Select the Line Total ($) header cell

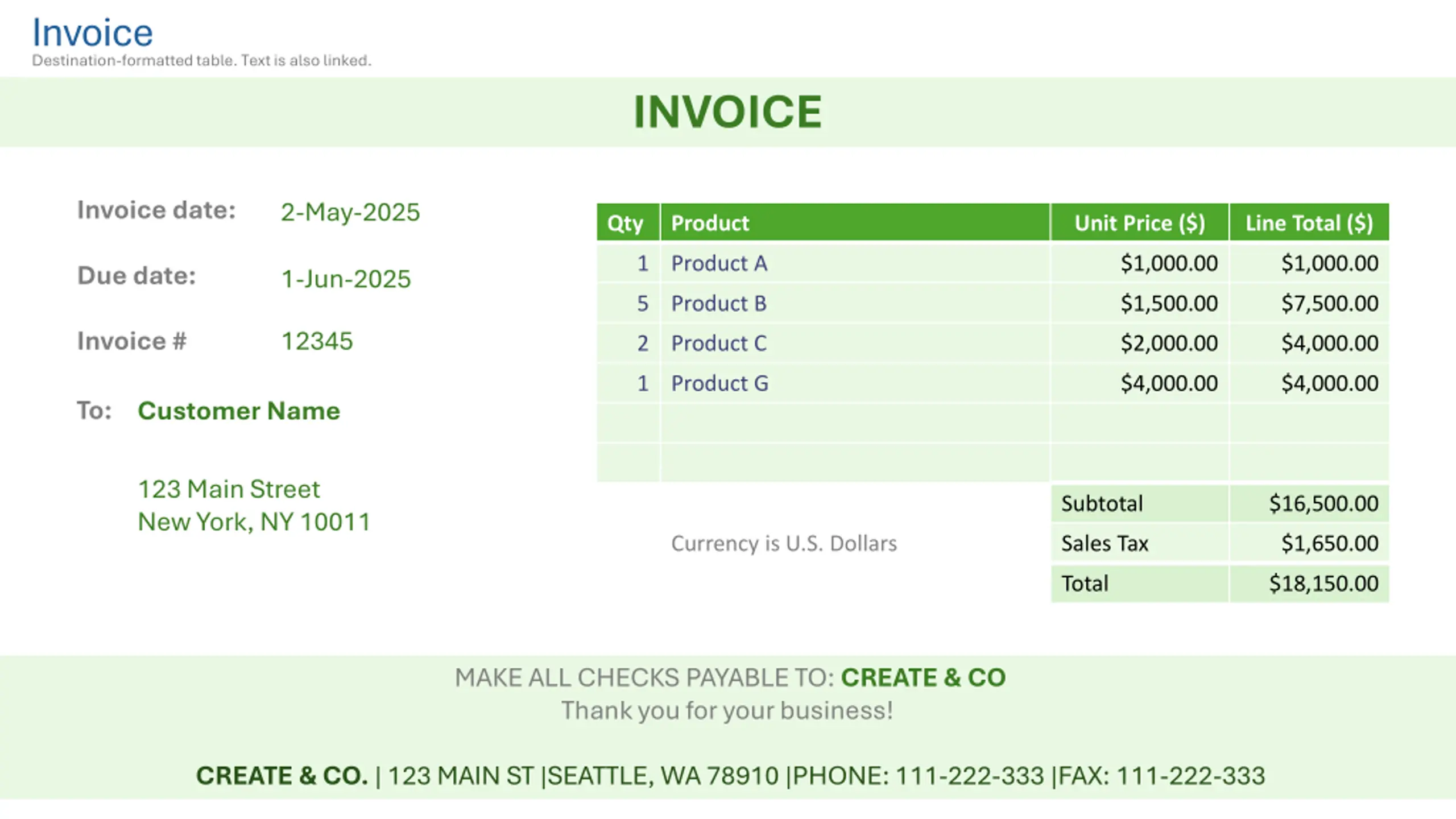1309,222
